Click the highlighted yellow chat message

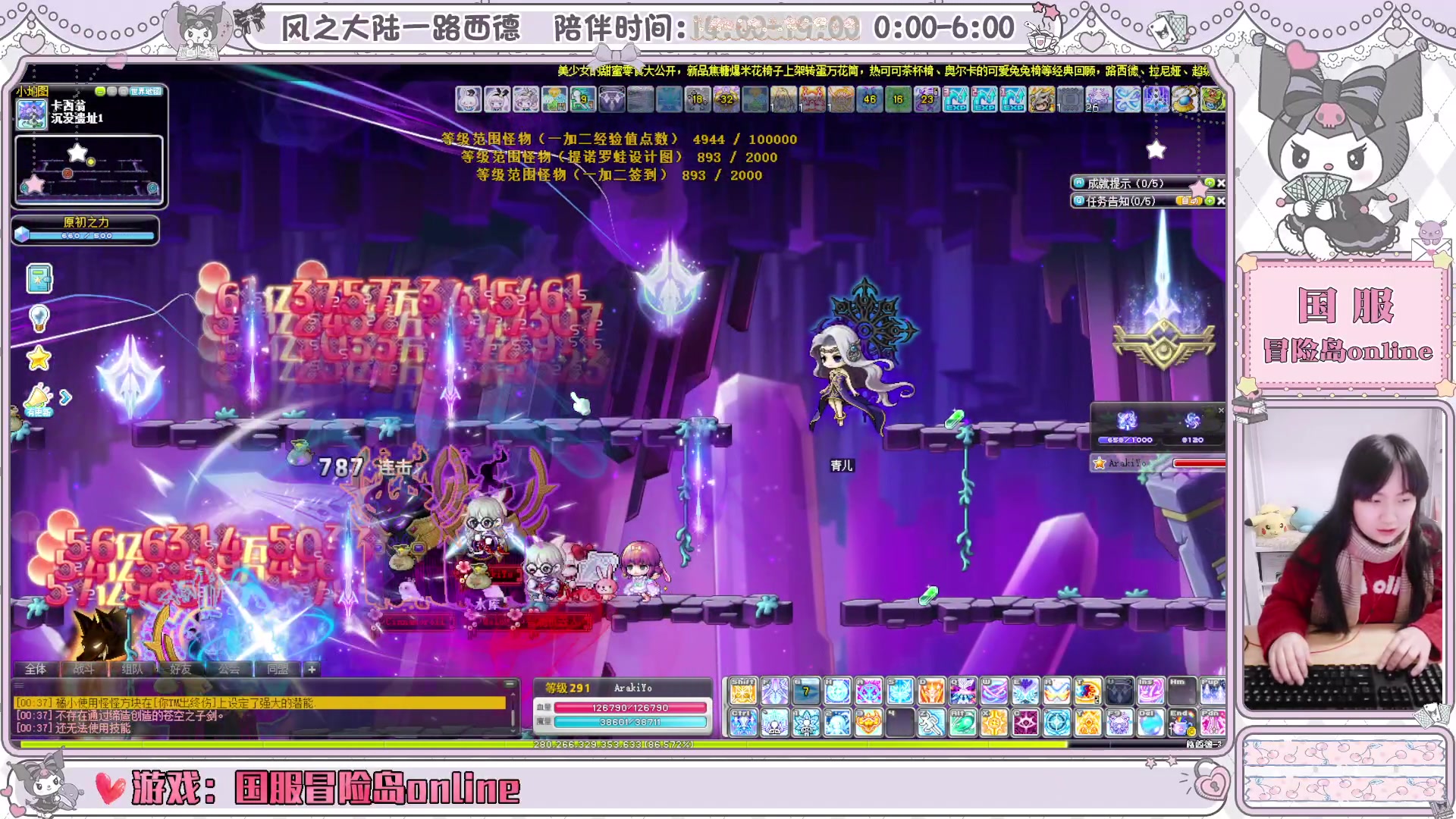pyautogui.click(x=260, y=703)
